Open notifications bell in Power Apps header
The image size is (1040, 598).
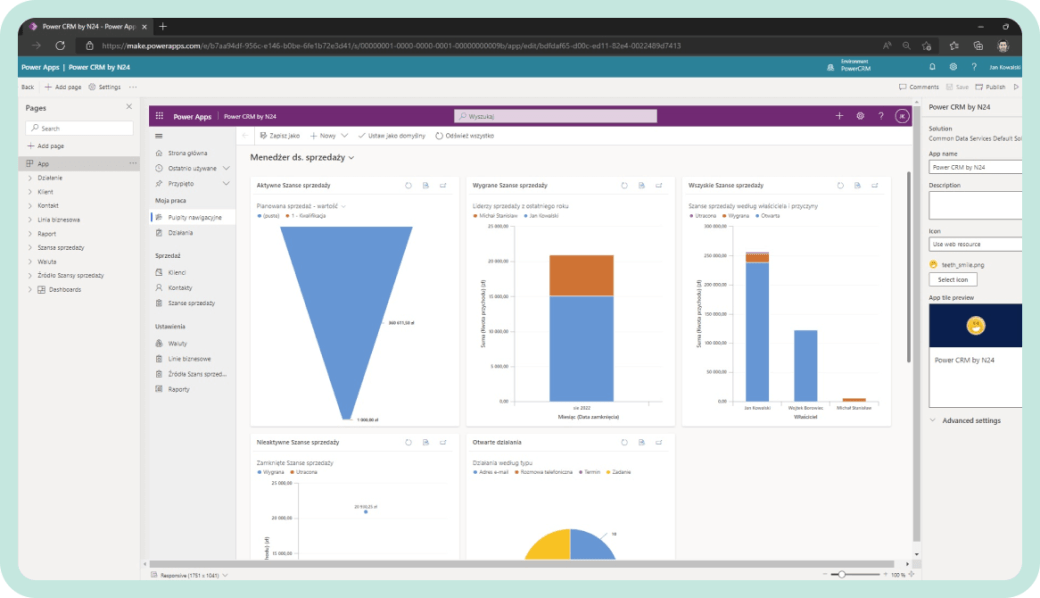coord(932,67)
